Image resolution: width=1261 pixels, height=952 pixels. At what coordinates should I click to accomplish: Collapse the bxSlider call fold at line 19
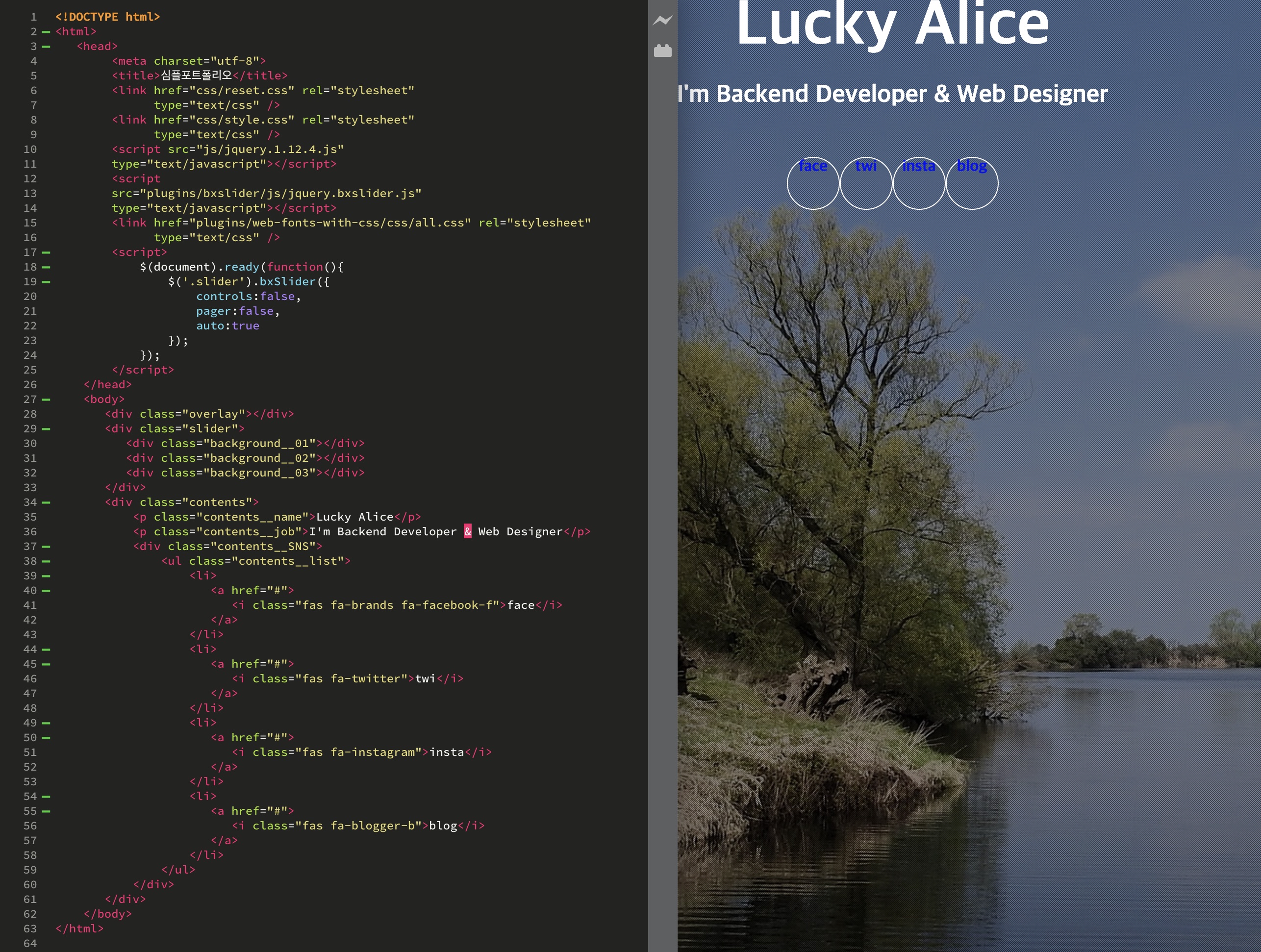coord(46,282)
